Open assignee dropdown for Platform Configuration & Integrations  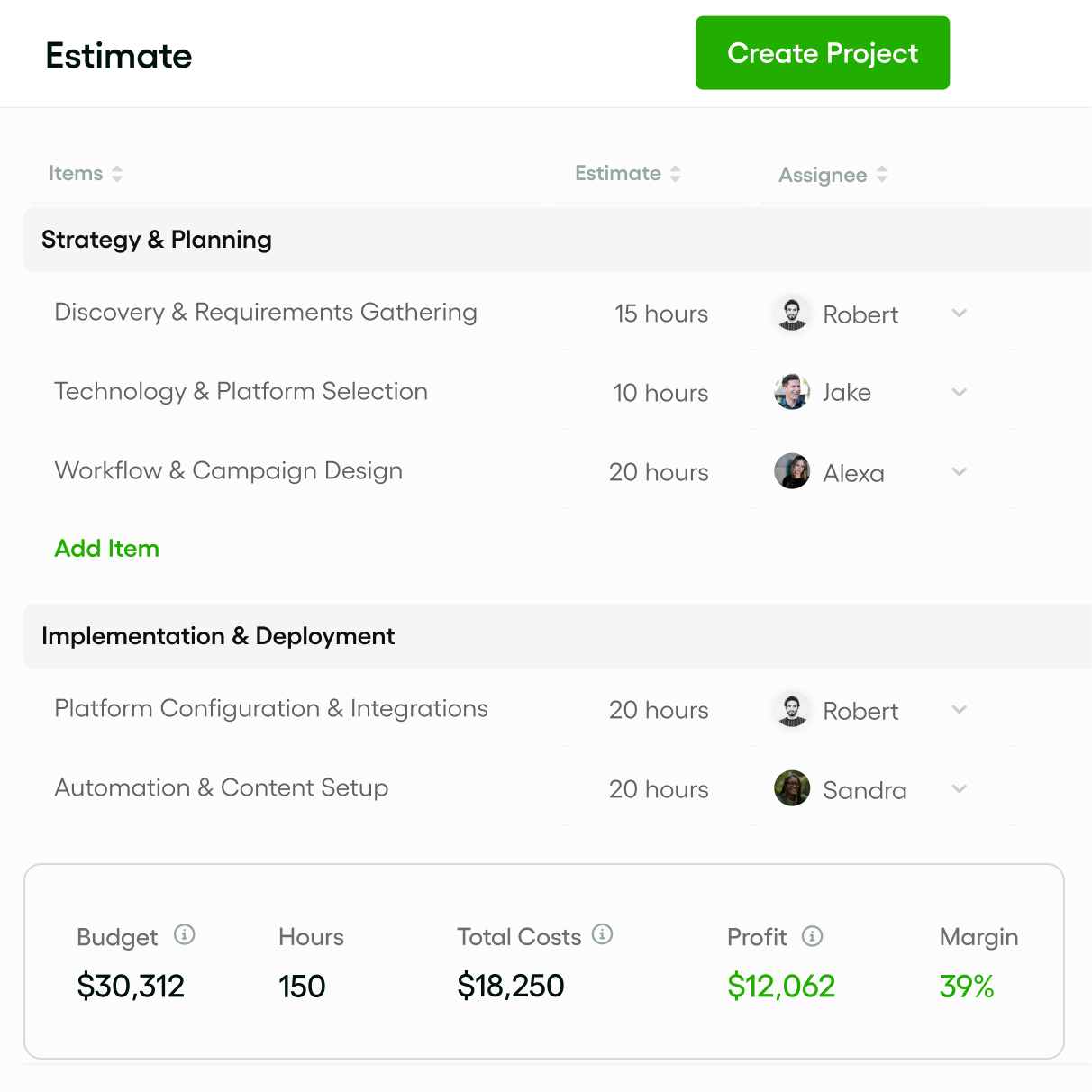960,710
